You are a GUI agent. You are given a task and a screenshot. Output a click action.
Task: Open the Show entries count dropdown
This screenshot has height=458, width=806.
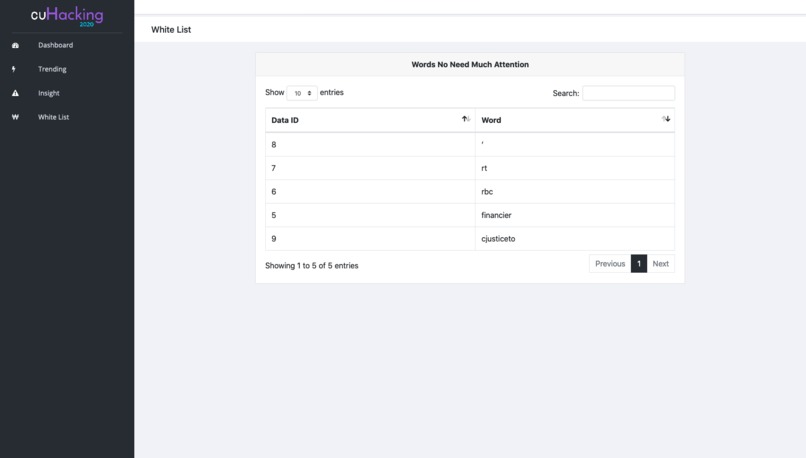pyautogui.click(x=302, y=93)
